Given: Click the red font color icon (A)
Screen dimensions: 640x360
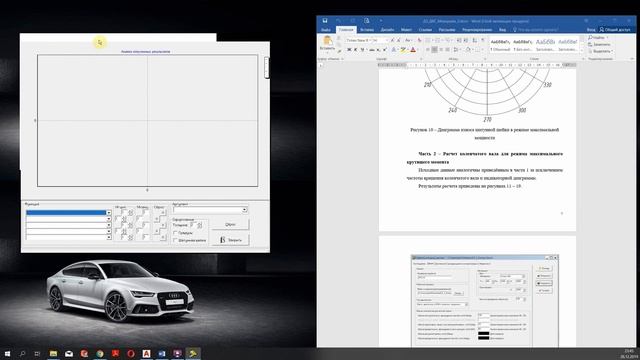Looking at the screenshot, I should (x=413, y=50).
